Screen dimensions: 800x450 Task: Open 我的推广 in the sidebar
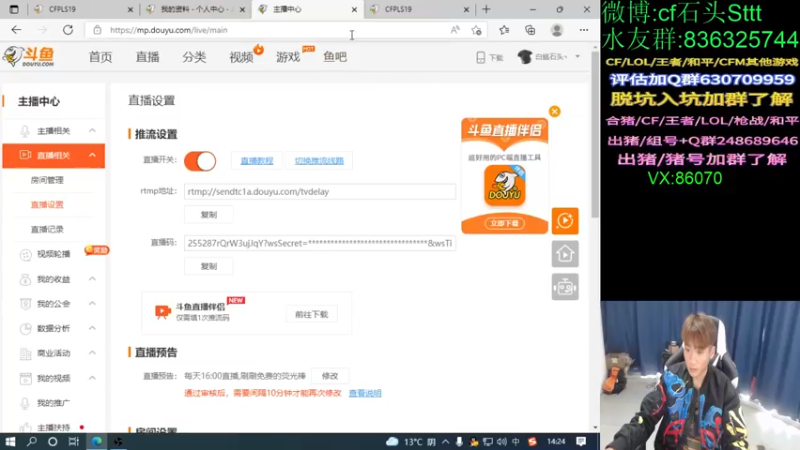point(54,403)
